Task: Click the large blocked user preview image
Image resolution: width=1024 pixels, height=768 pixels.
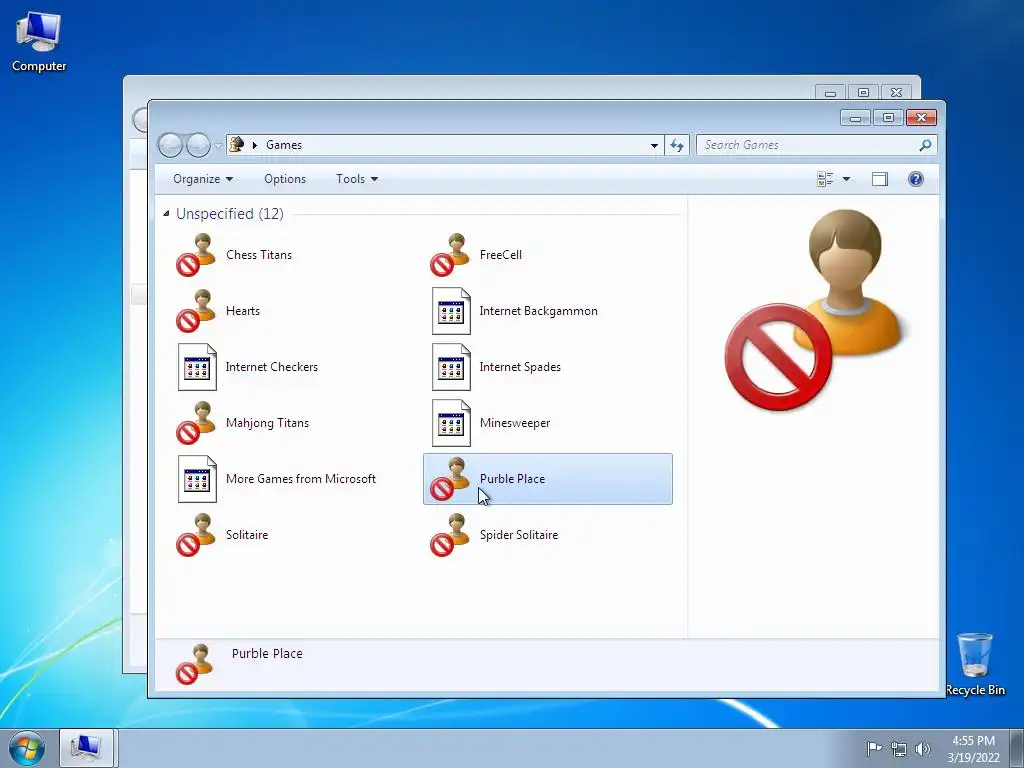Action: tap(814, 310)
